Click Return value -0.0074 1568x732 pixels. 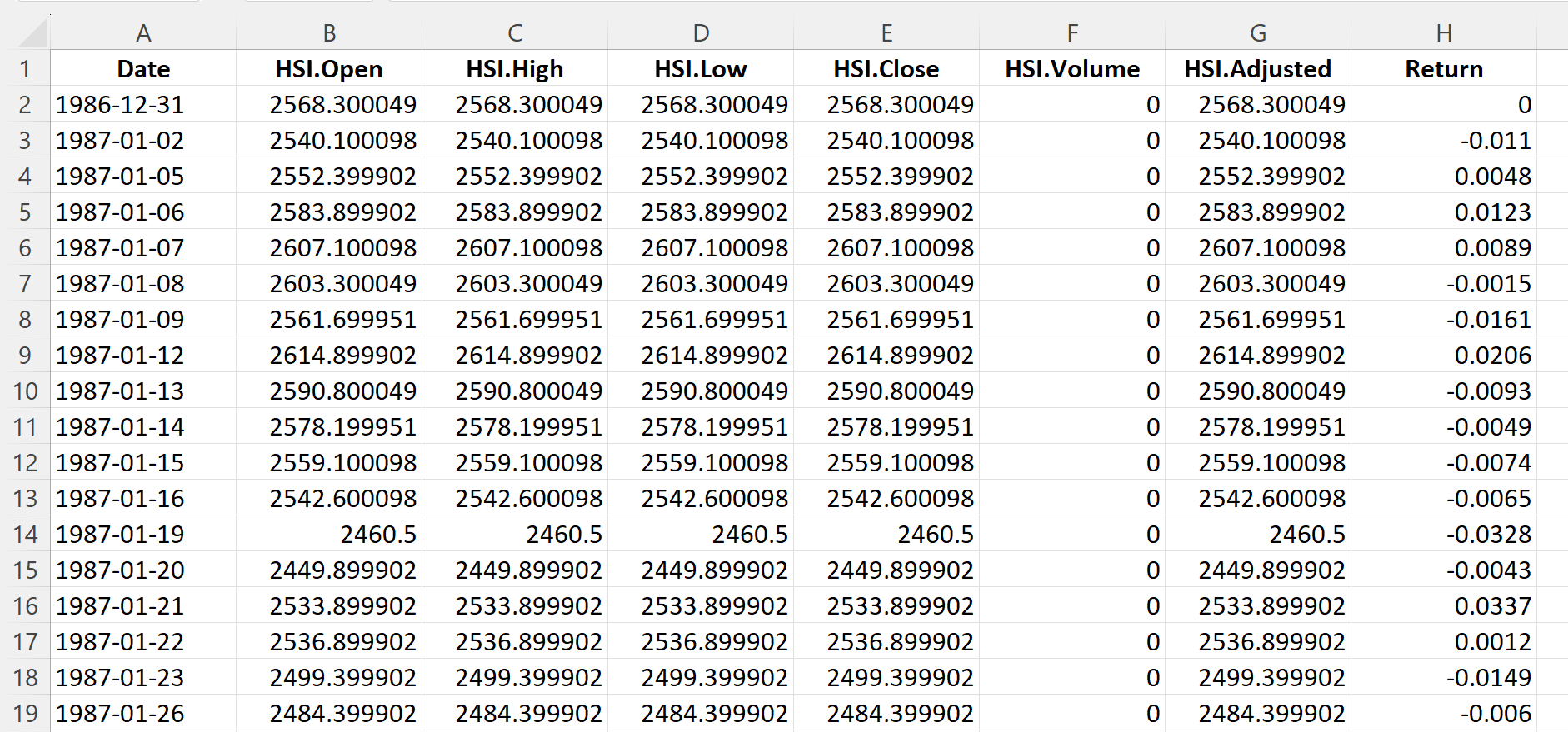[1444, 462]
